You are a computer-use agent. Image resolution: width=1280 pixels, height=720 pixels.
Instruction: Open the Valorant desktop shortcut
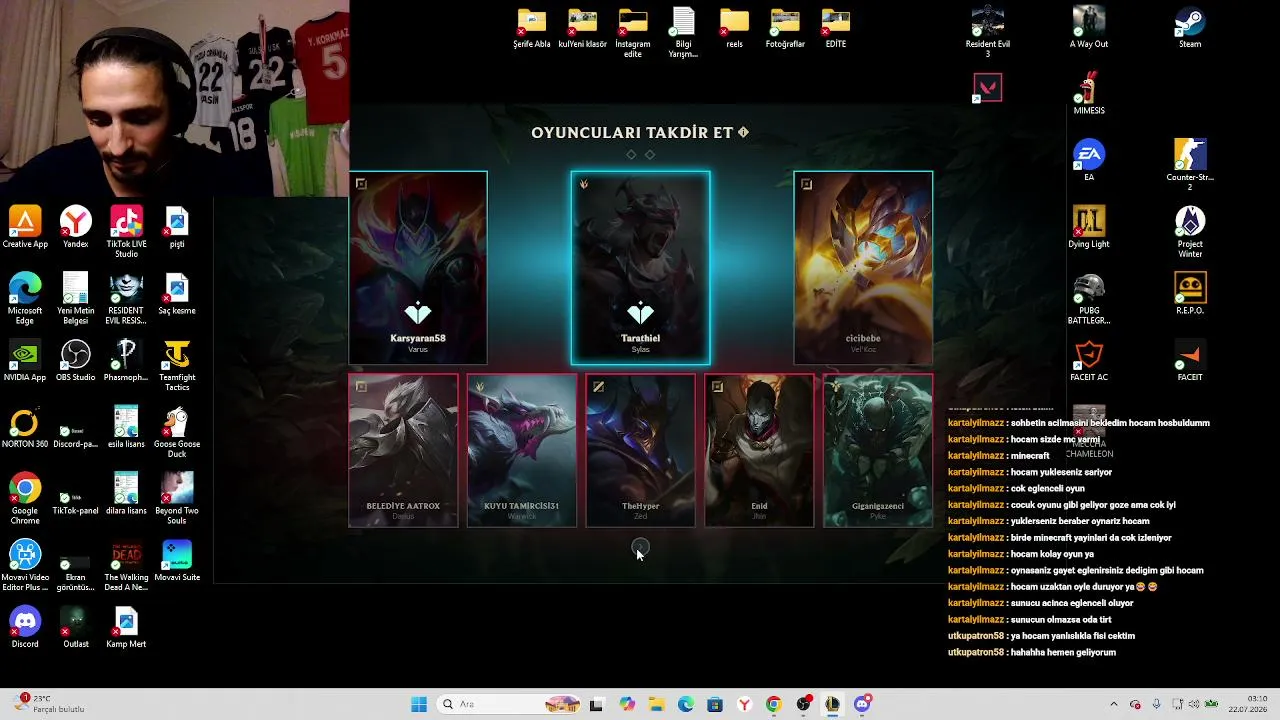tap(988, 88)
